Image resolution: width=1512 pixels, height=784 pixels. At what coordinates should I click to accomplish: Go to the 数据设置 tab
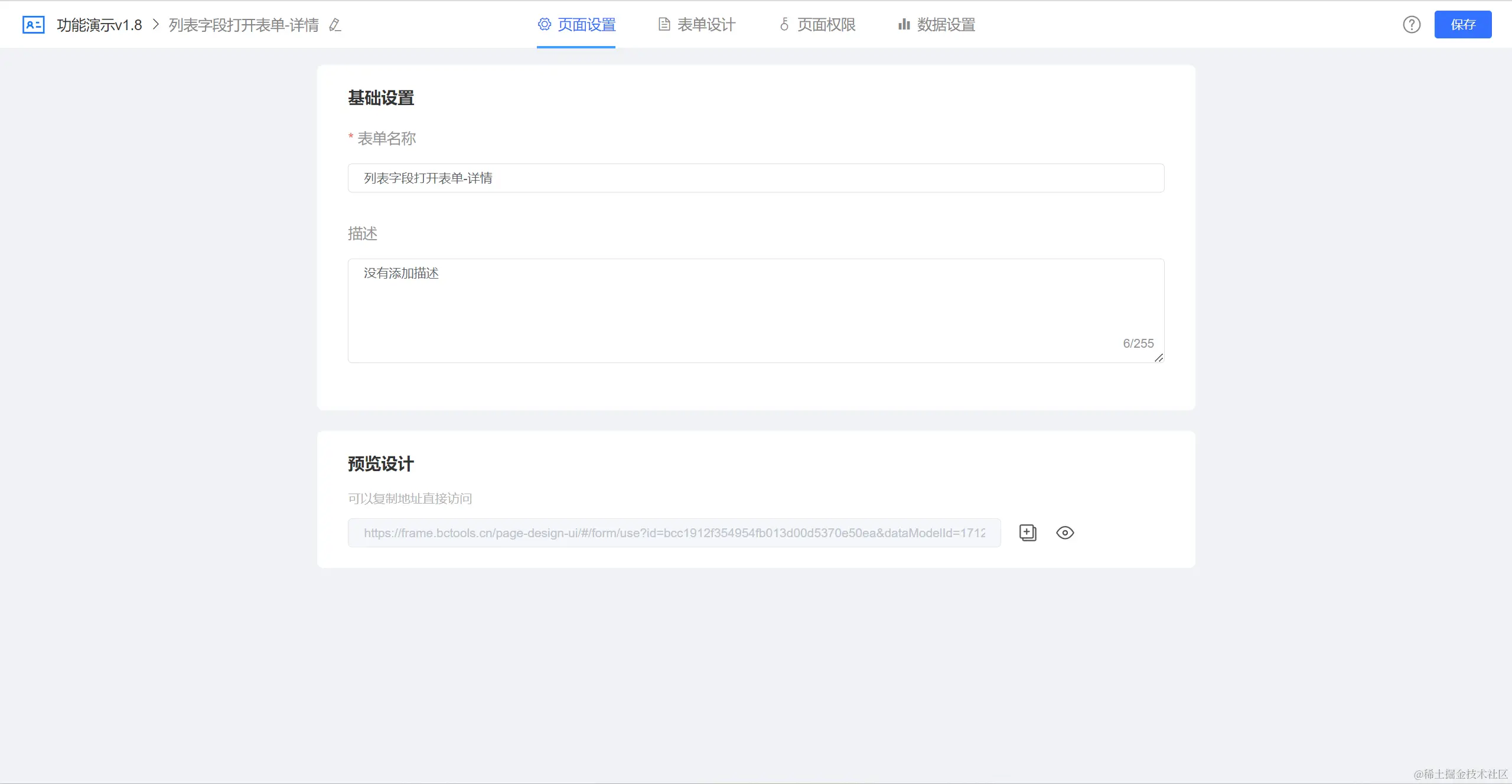coord(946,25)
